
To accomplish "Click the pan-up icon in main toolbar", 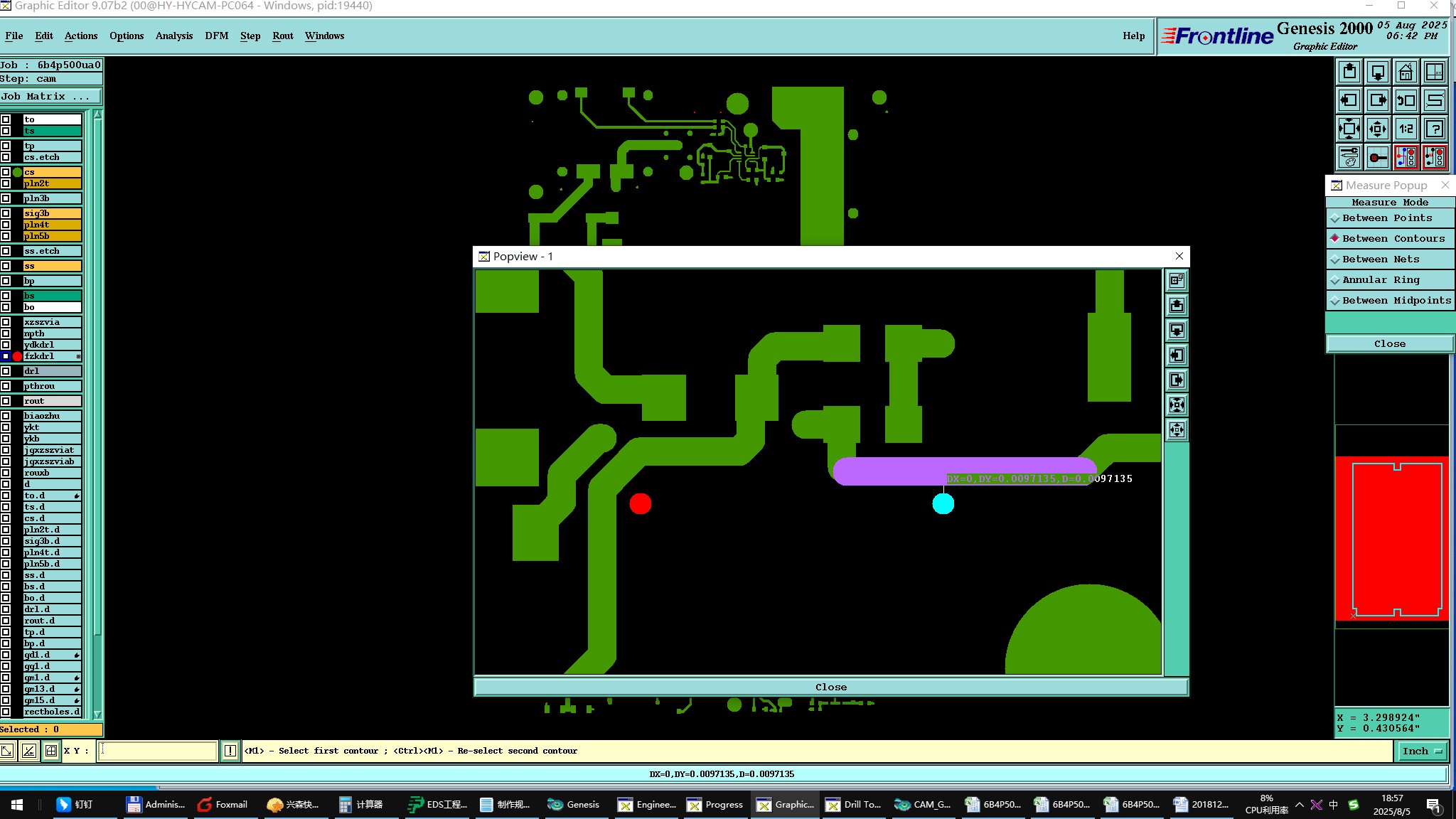I will (1349, 73).
